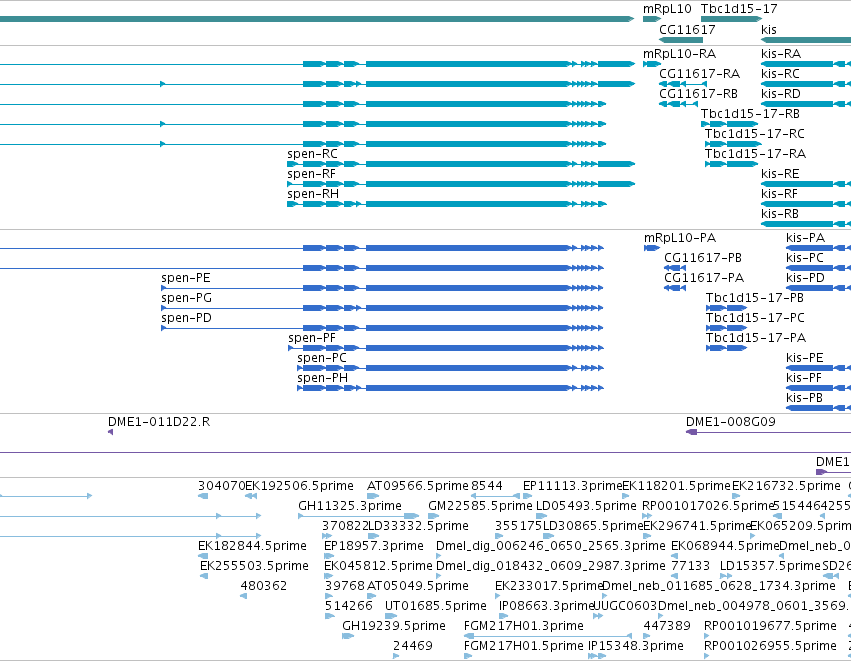Select the spen-PD protein label

point(186,318)
